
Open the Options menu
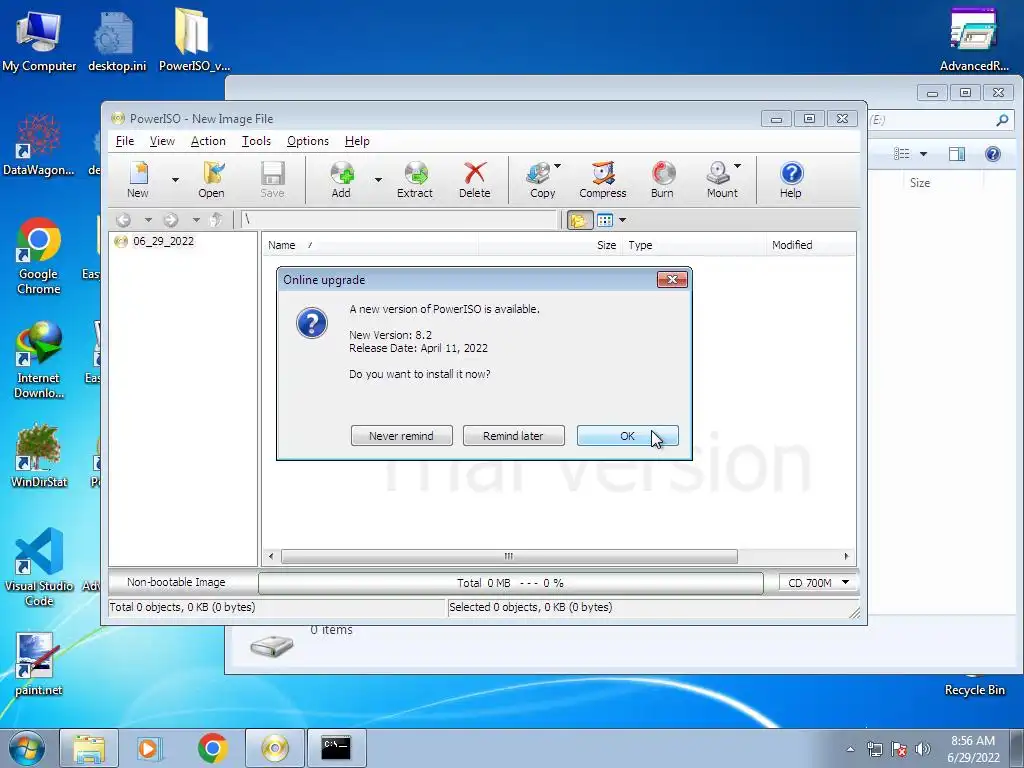308,141
